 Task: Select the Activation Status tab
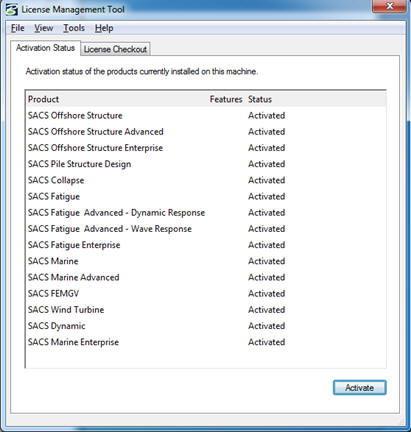tap(45, 48)
